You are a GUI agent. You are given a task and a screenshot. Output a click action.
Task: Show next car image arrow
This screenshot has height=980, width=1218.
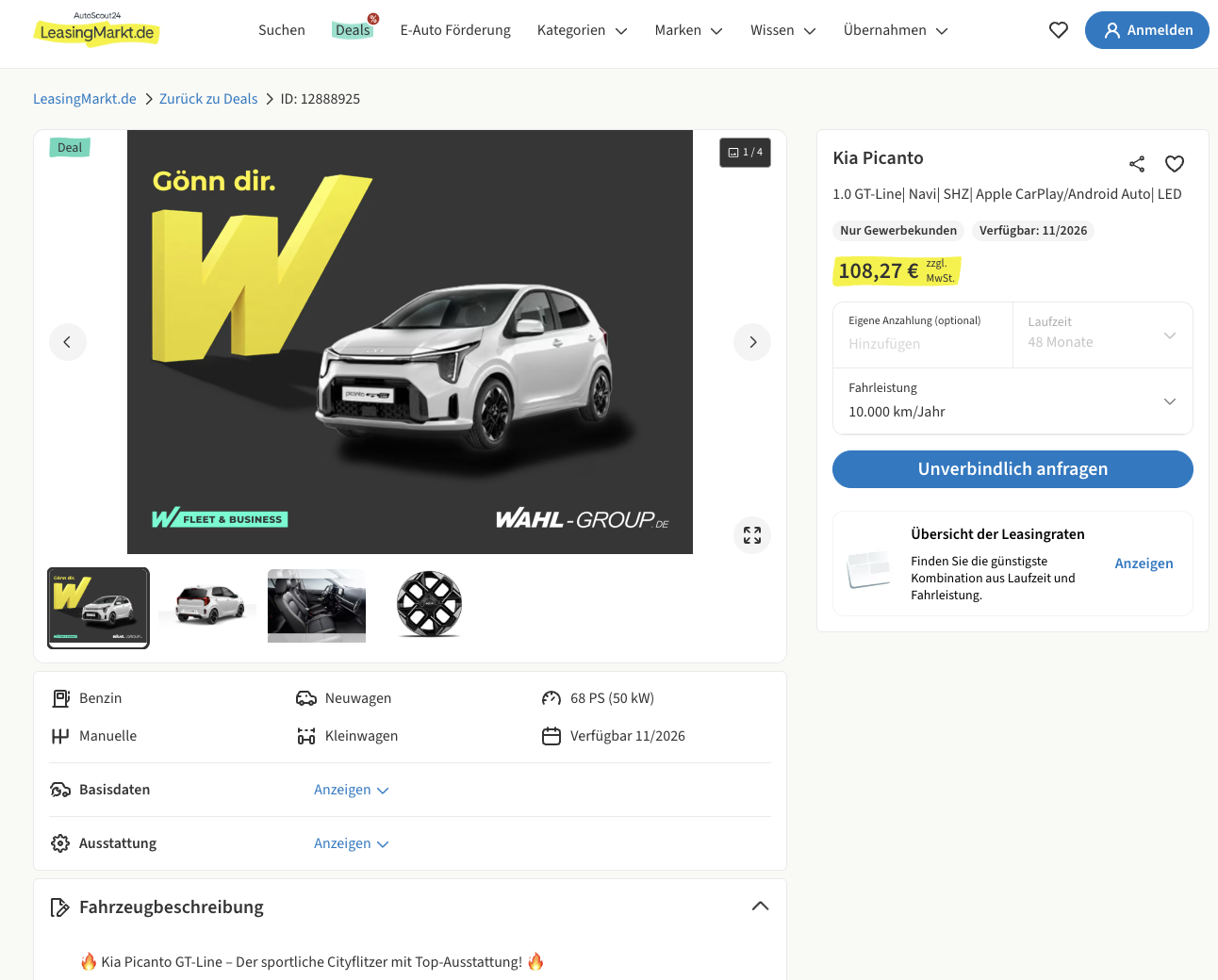point(752,342)
